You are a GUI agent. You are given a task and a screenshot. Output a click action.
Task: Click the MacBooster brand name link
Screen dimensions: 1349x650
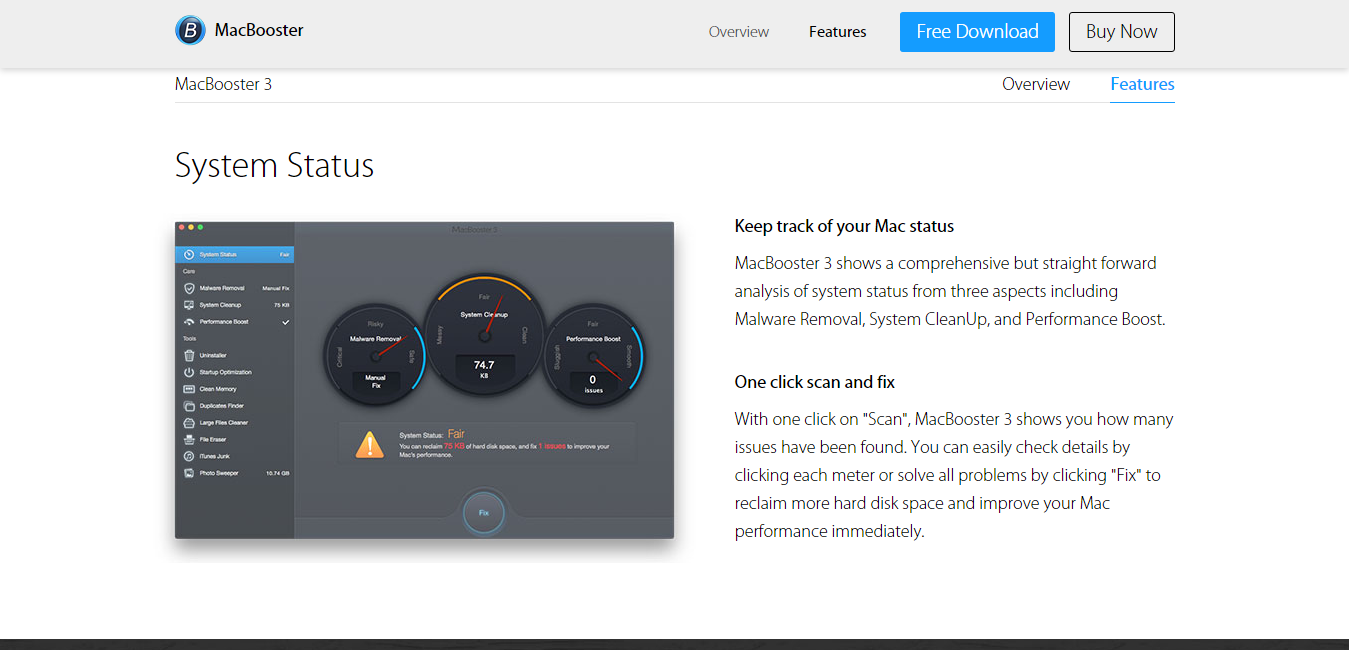tap(259, 30)
